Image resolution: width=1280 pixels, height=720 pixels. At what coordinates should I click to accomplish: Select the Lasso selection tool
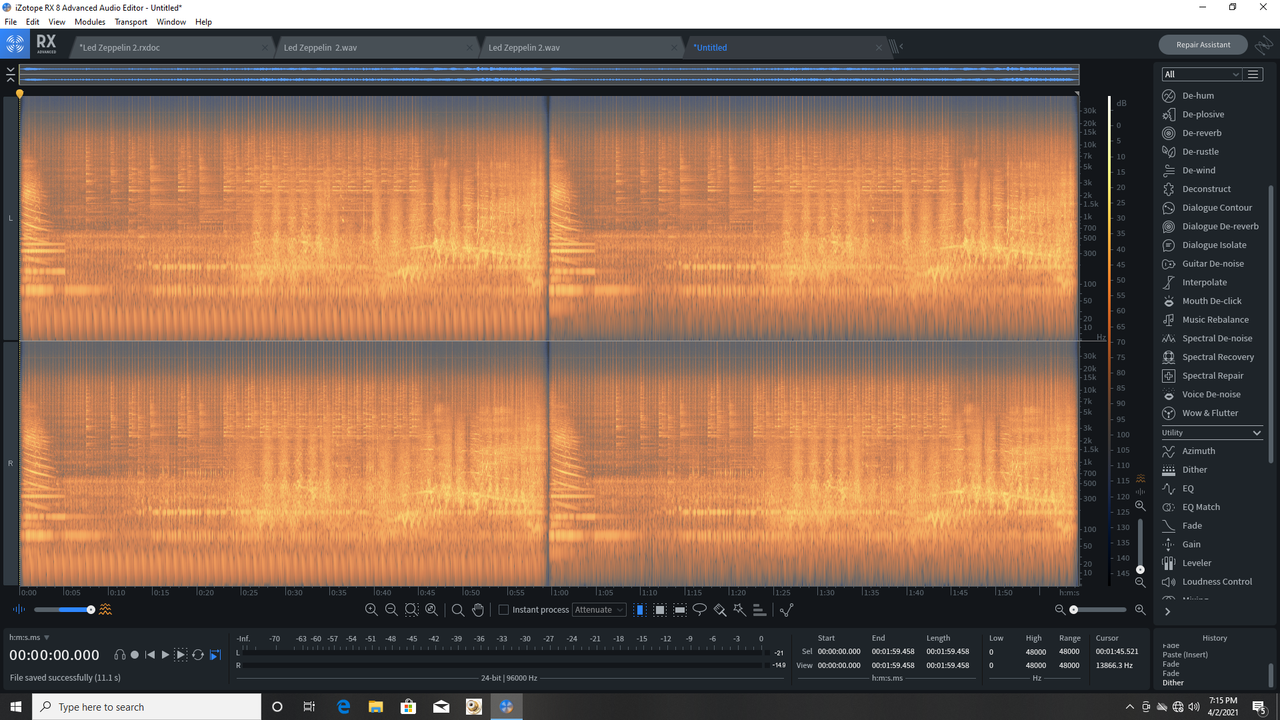coord(700,610)
